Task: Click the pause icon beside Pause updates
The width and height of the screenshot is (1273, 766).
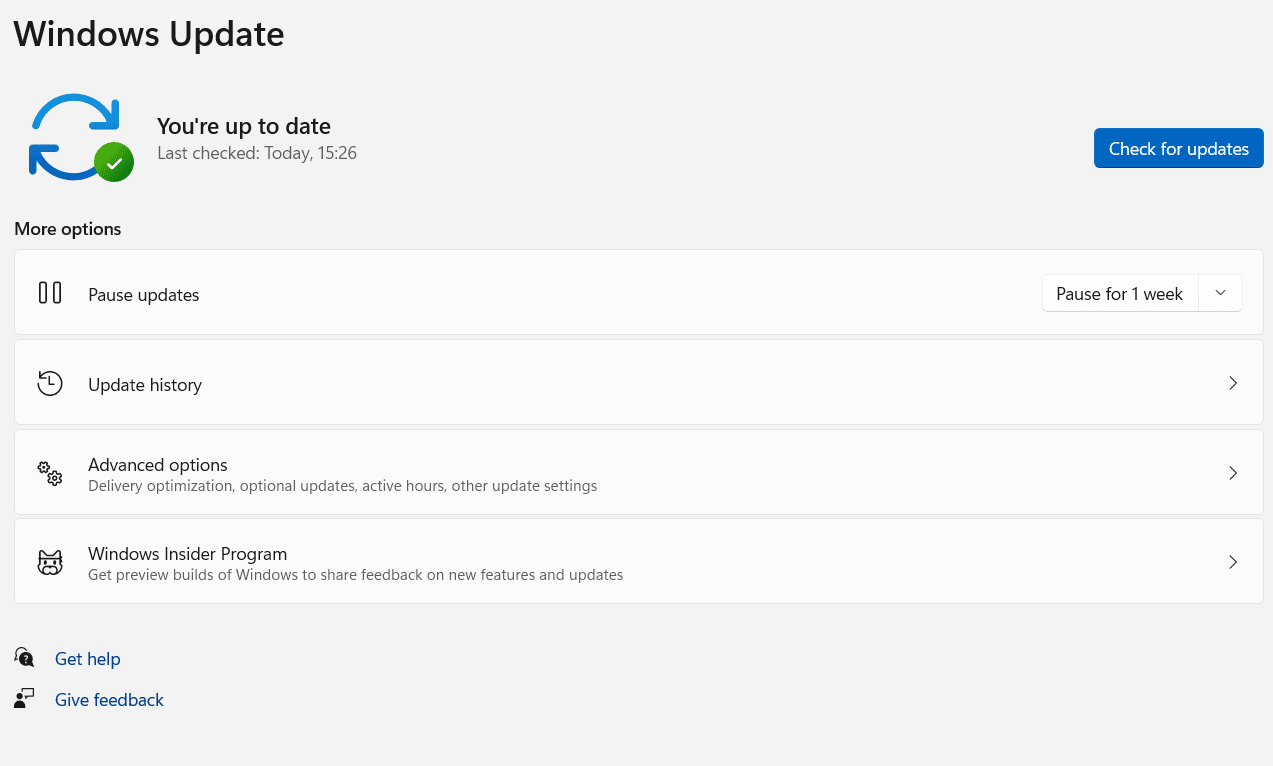Action: pos(50,293)
